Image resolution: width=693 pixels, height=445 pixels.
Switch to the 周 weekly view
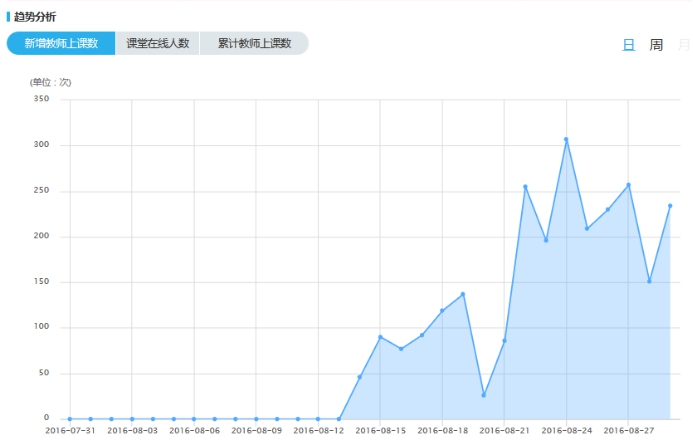(656, 45)
